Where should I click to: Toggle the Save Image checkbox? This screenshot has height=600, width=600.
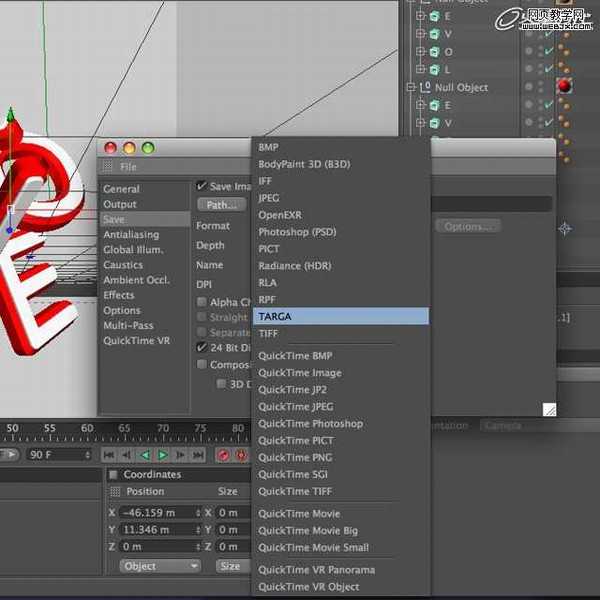click(x=202, y=186)
